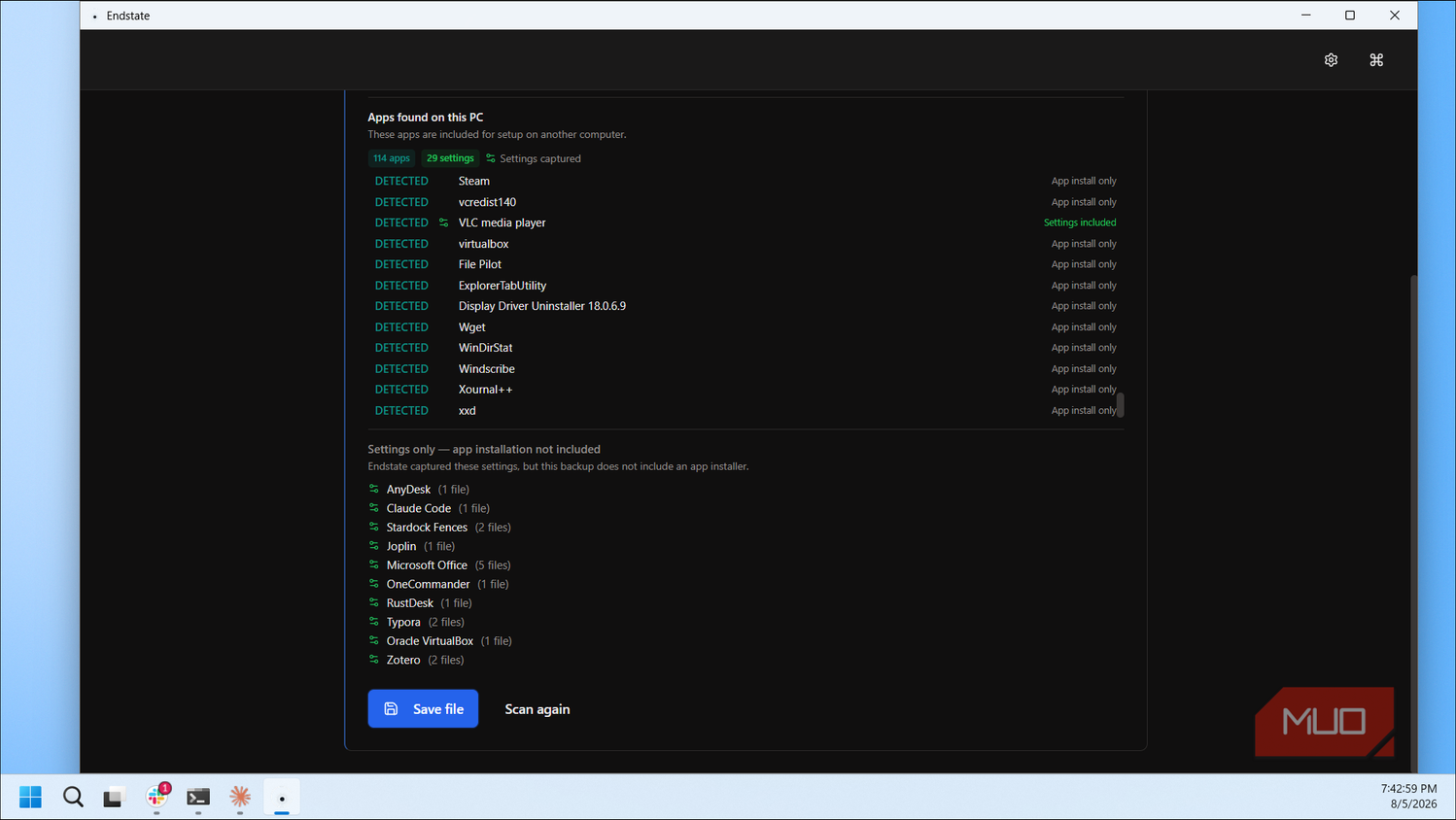Click the Zotero settings entry
The width and height of the screenshot is (1456, 820).
416,660
